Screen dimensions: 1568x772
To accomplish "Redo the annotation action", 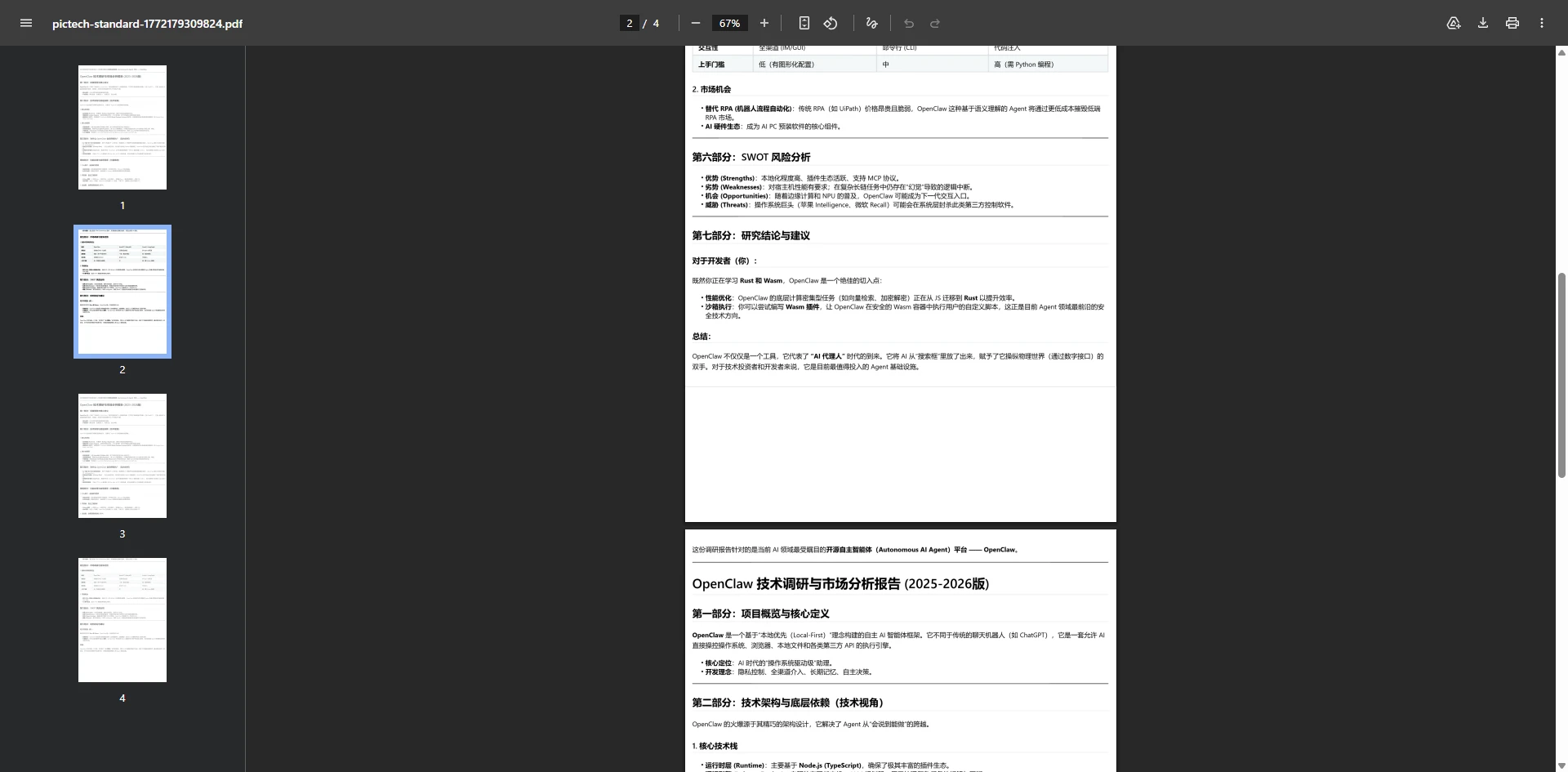I will (x=936, y=23).
